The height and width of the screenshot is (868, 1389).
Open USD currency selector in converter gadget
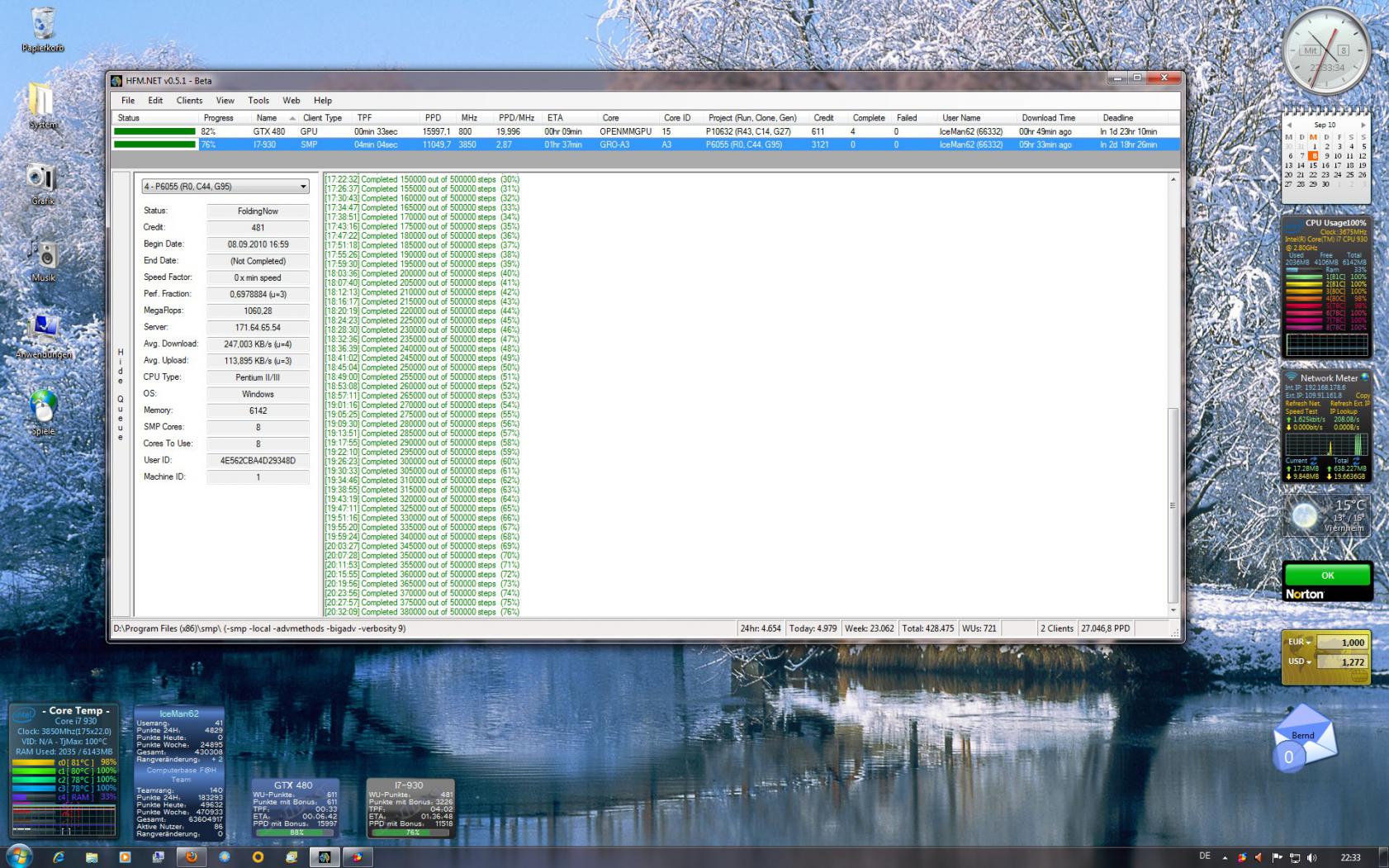[1300, 661]
